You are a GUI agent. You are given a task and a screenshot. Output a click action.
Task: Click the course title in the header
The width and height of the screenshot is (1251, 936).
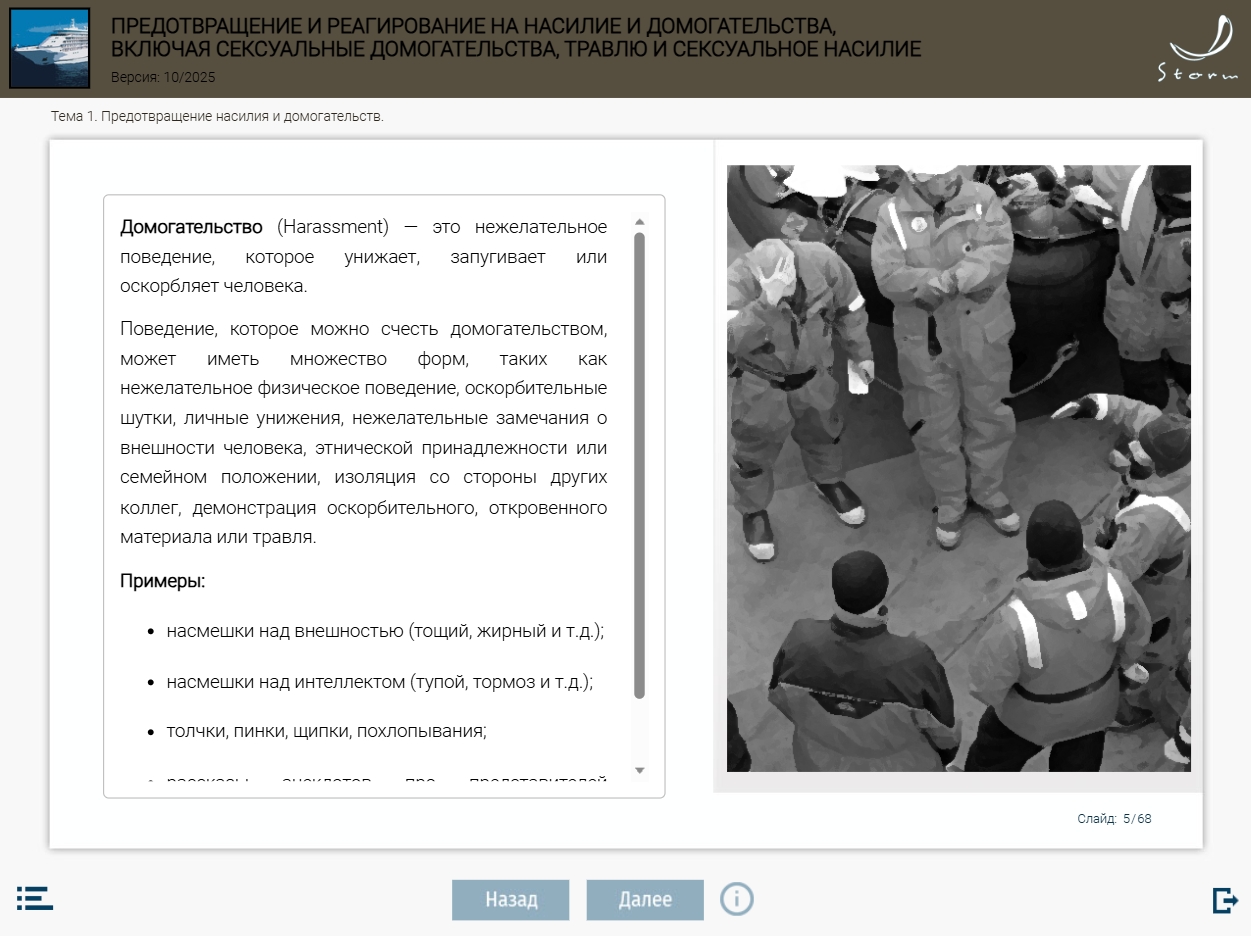point(515,38)
